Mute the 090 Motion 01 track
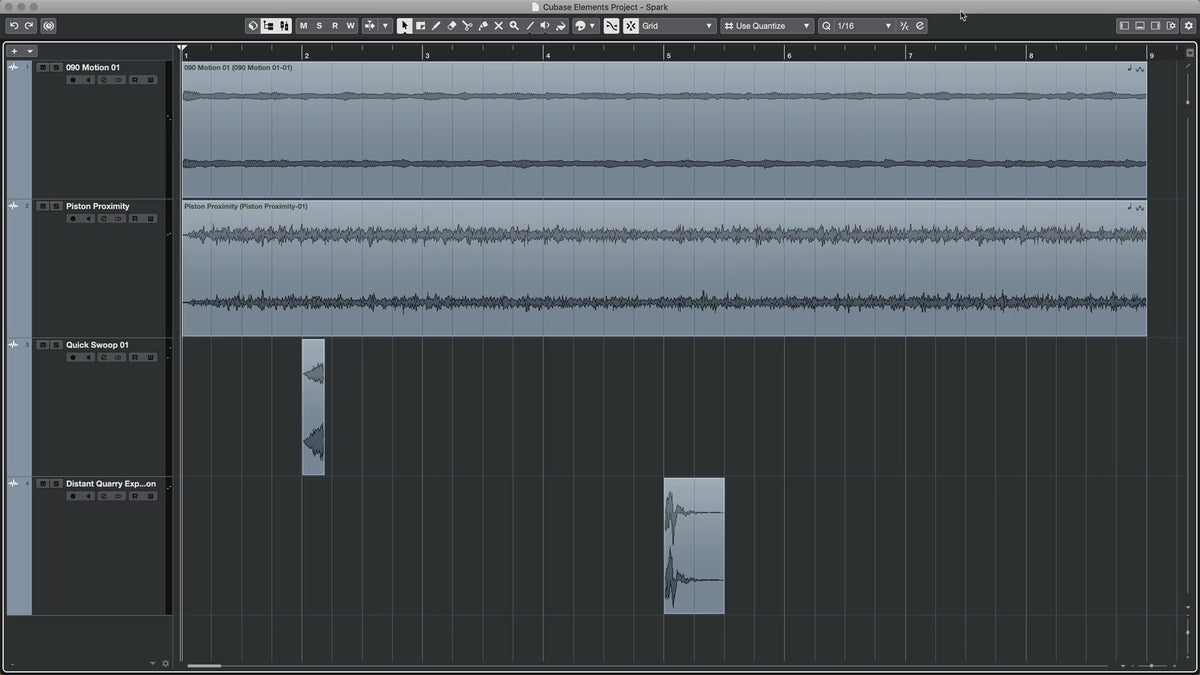This screenshot has height=675, width=1200. (42, 67)
